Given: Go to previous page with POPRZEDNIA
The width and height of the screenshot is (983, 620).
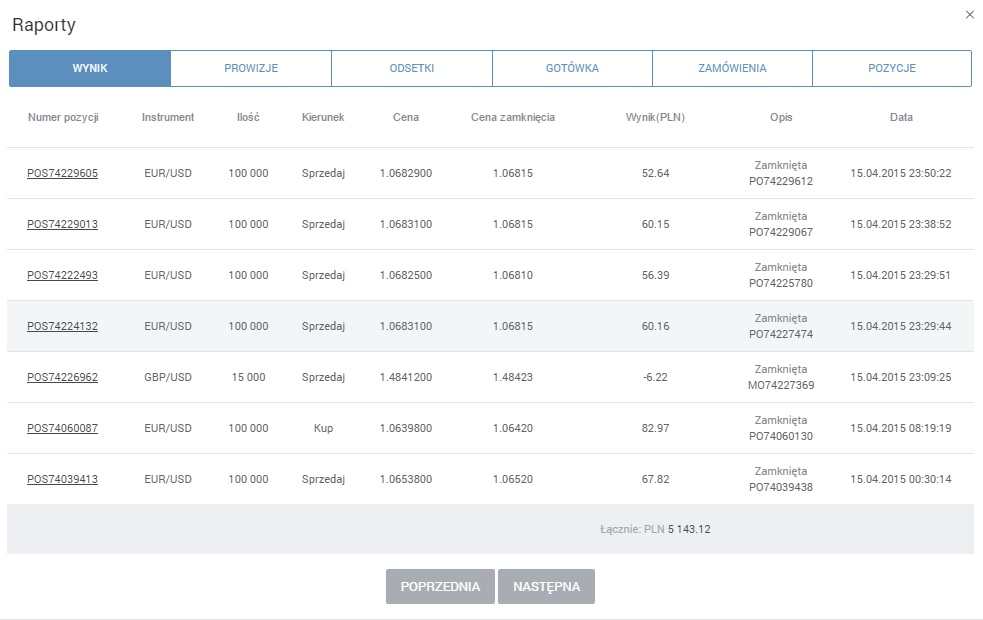Looking at the screenshot, I should (x=440, y=587).
